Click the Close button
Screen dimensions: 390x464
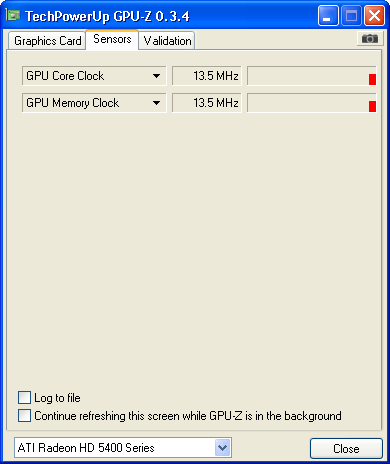[x=346, y=449]
